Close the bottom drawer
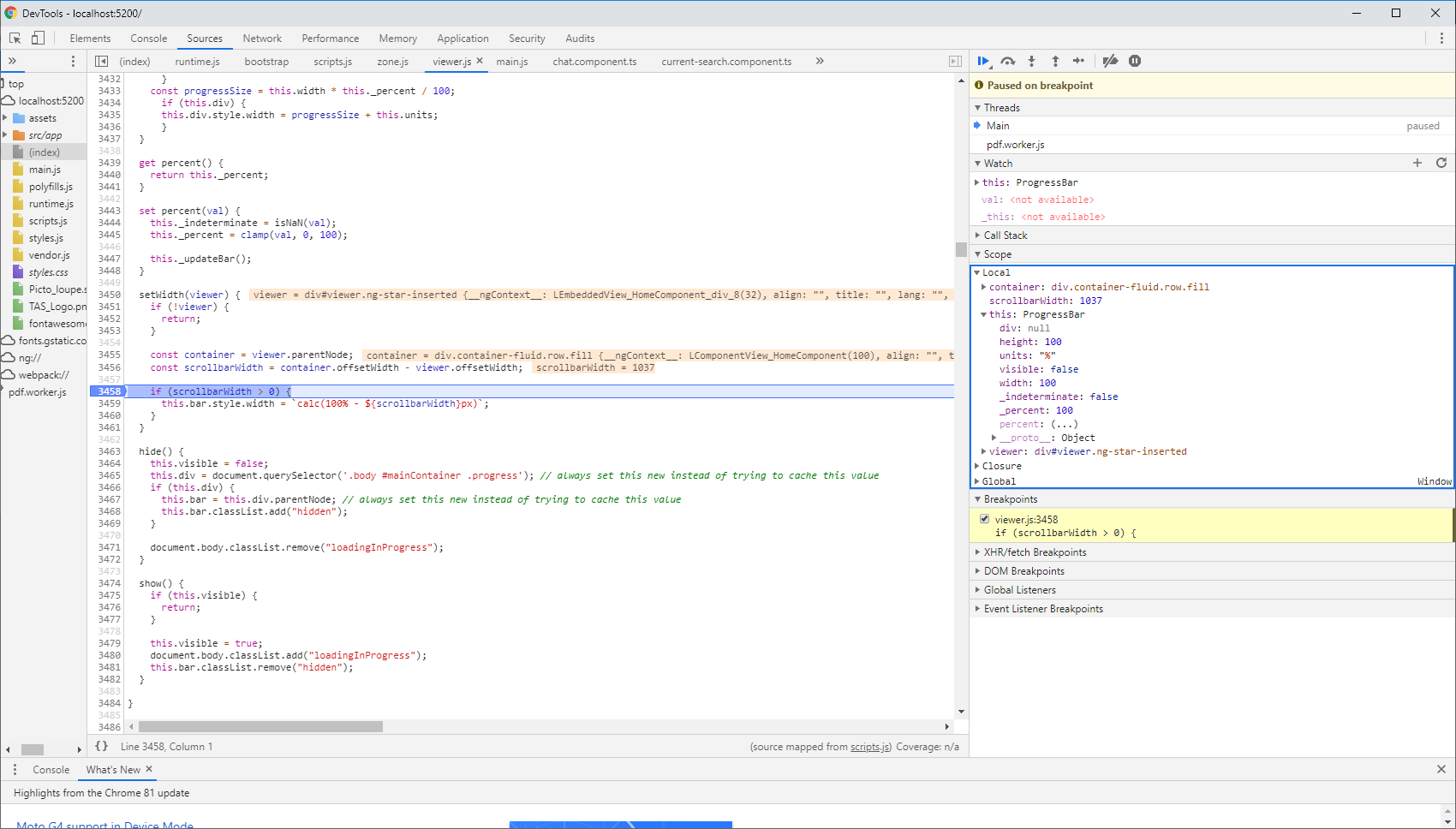 click(x=1441, y=769)
